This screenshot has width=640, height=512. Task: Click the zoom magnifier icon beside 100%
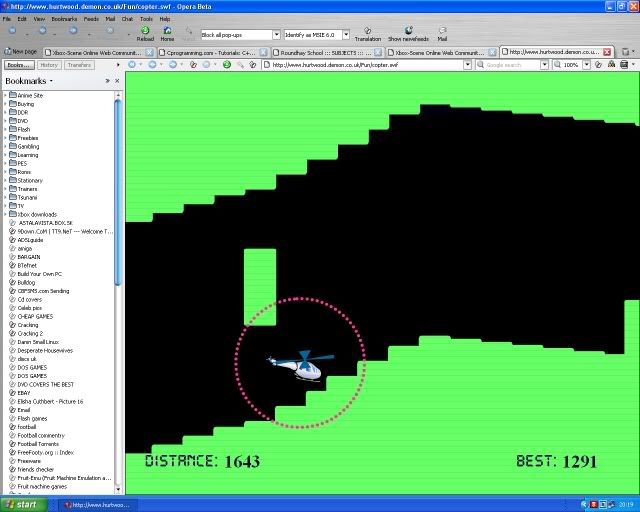coord(557,65)
